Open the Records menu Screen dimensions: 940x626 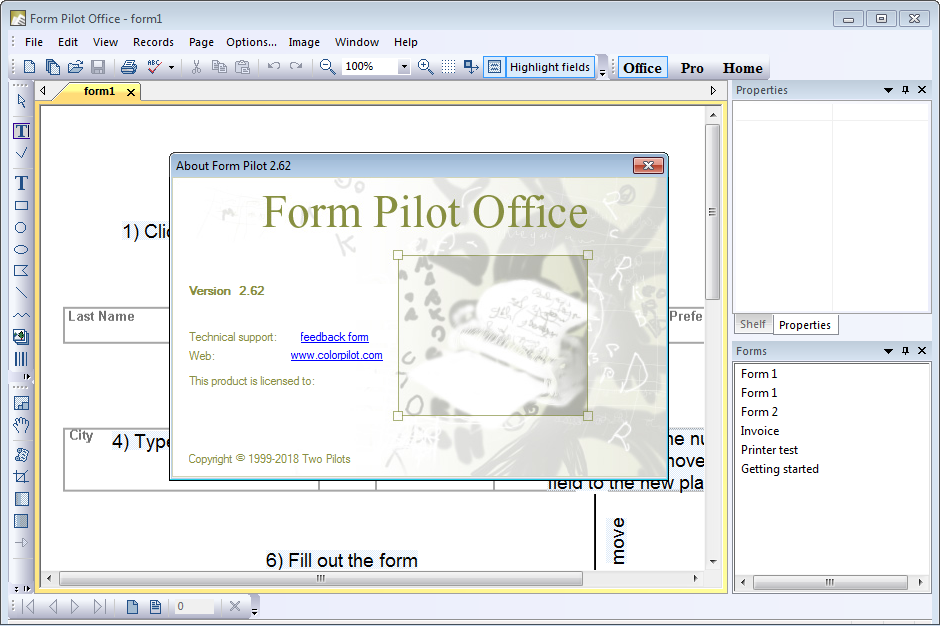[153, 42]
